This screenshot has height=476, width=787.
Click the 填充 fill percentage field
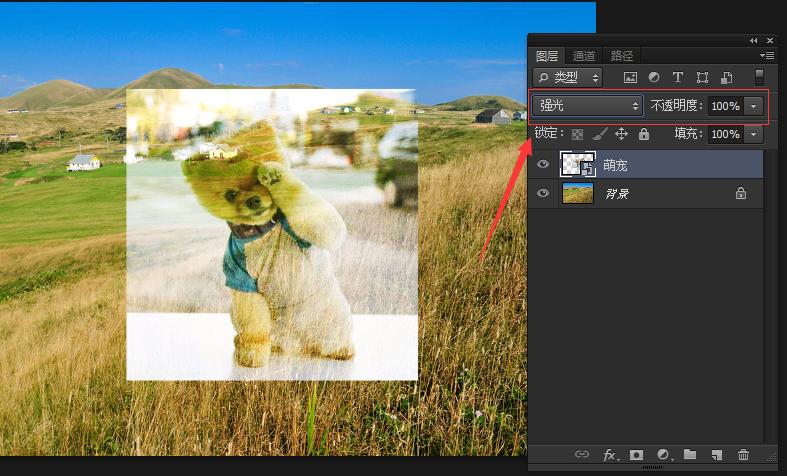pyautogui.click(x=724, y=134)
